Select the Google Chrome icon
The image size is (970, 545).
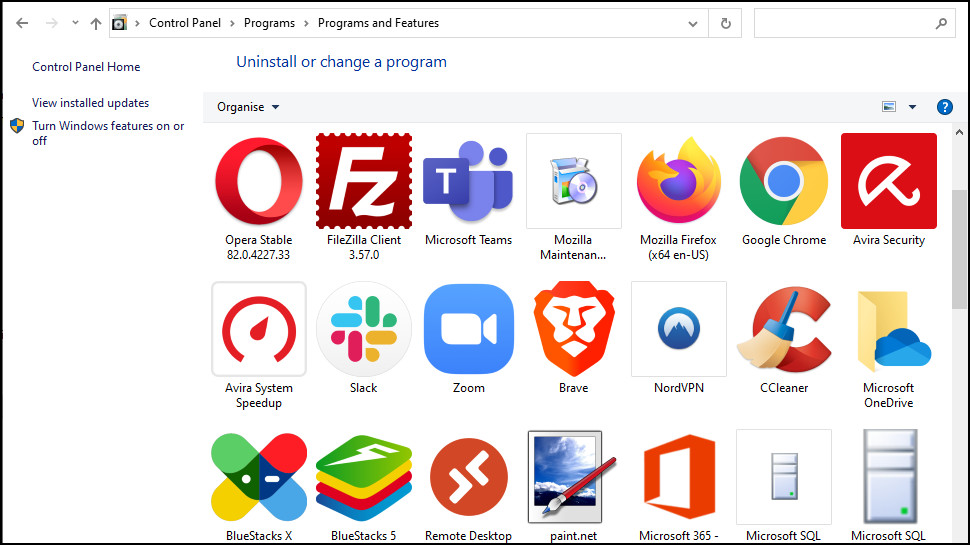click(784, 181)
